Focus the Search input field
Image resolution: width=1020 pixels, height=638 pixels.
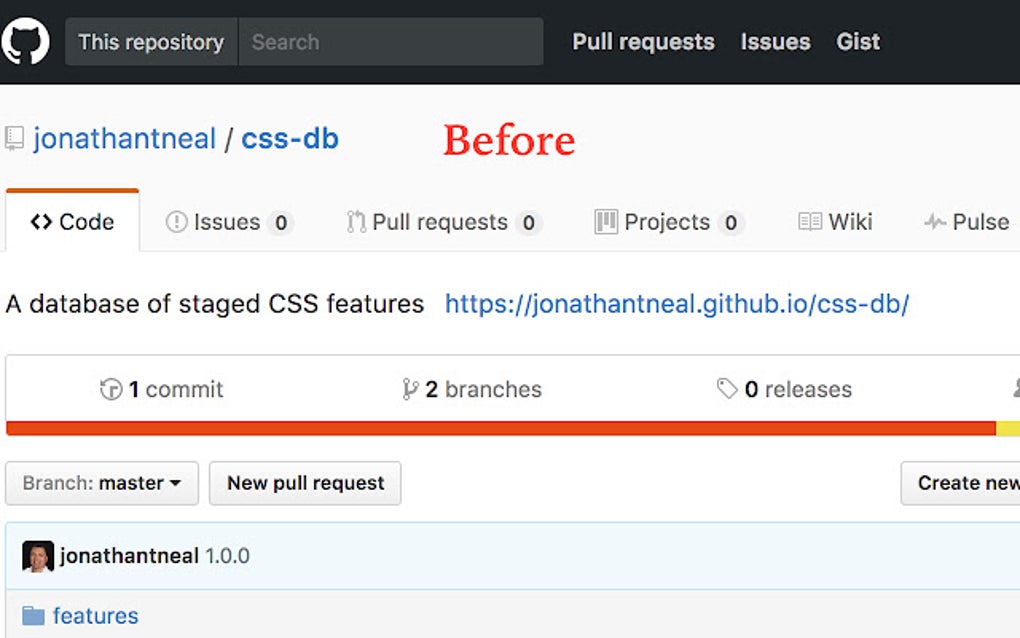[390, 42]
